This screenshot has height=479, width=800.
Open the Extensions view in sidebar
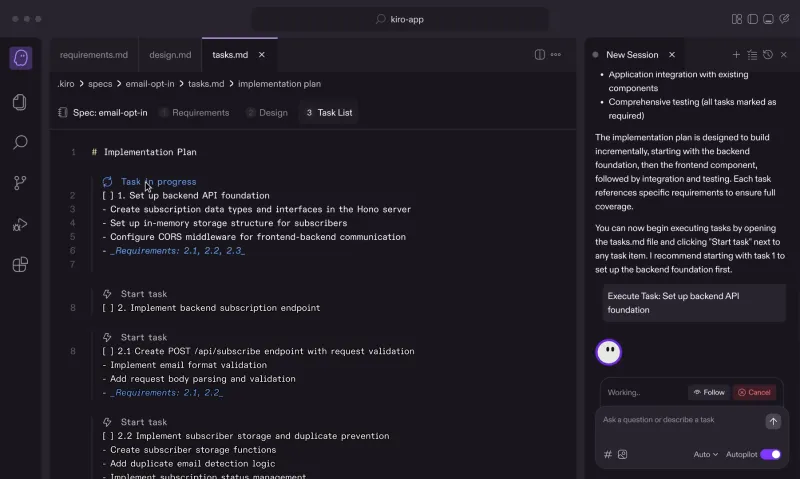click(x=20, y=265)
